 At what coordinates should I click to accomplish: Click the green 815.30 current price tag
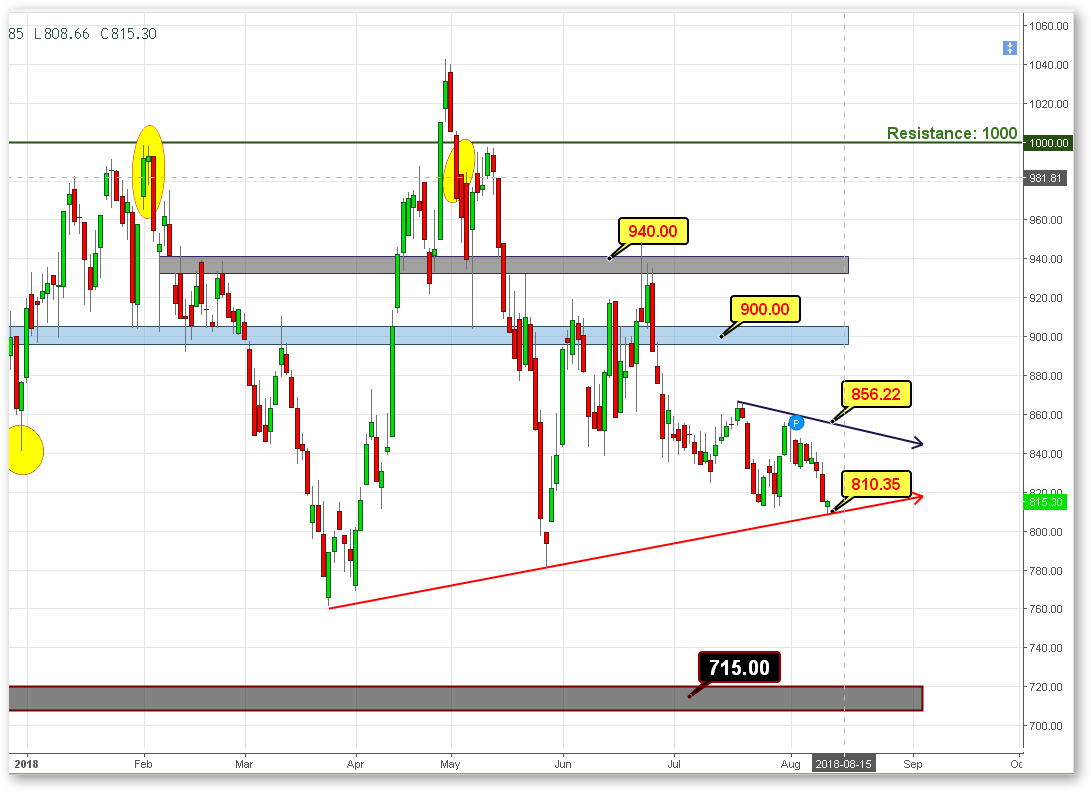1045,502
